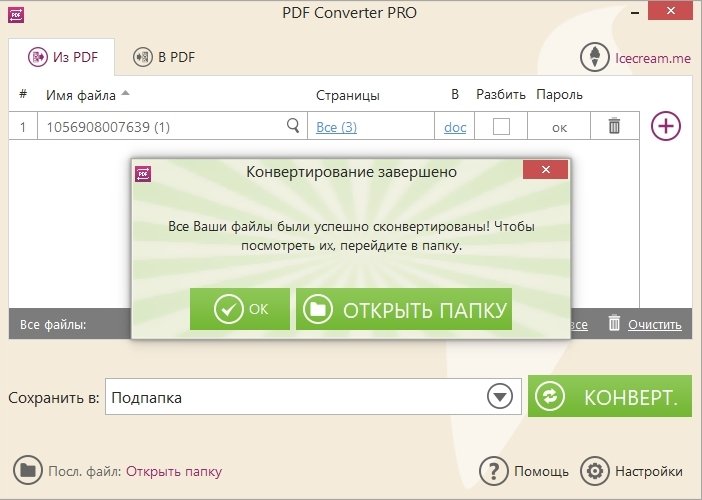The height and width of the screenshot is (500, 702).
Task: Click Открыть папку link near Посл. файл
Action: (174, 471)
